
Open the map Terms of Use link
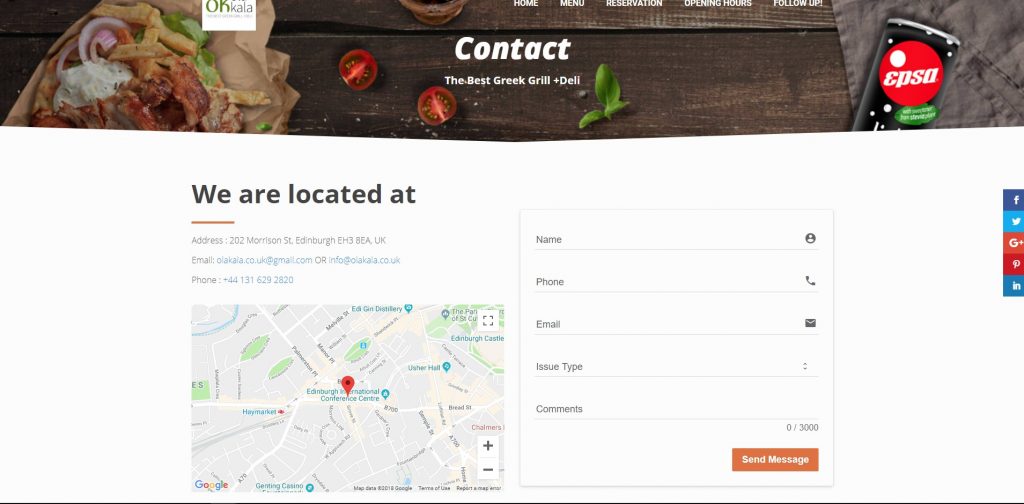(x=434, y=488)
